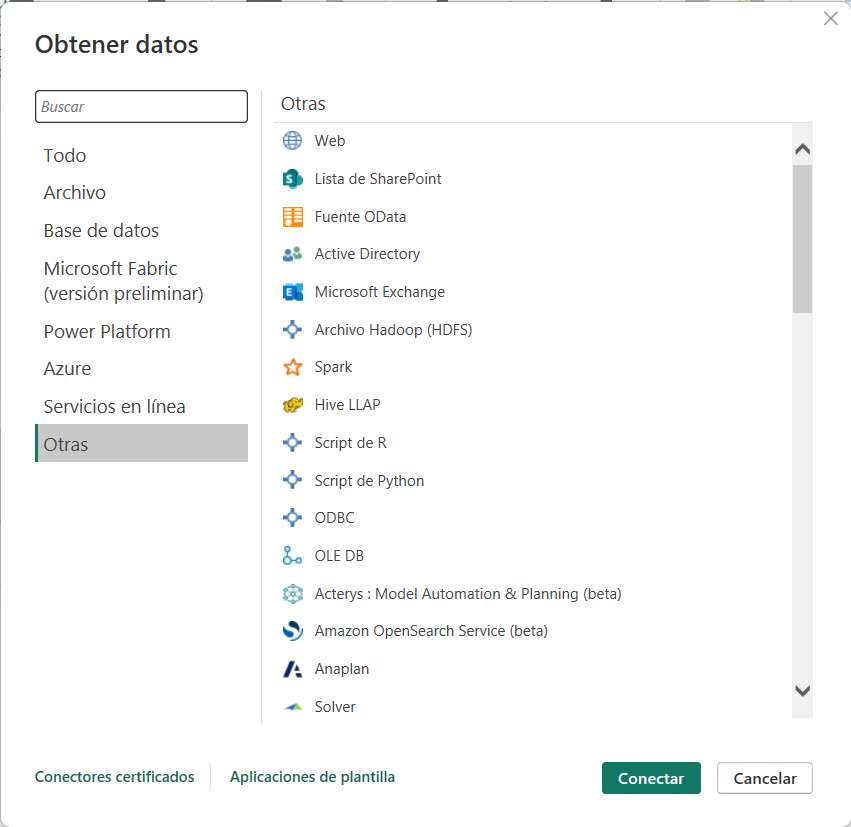Screen dimensions: 851x827
Task: Select the Azure category
Action: click(x=67, y=368)
